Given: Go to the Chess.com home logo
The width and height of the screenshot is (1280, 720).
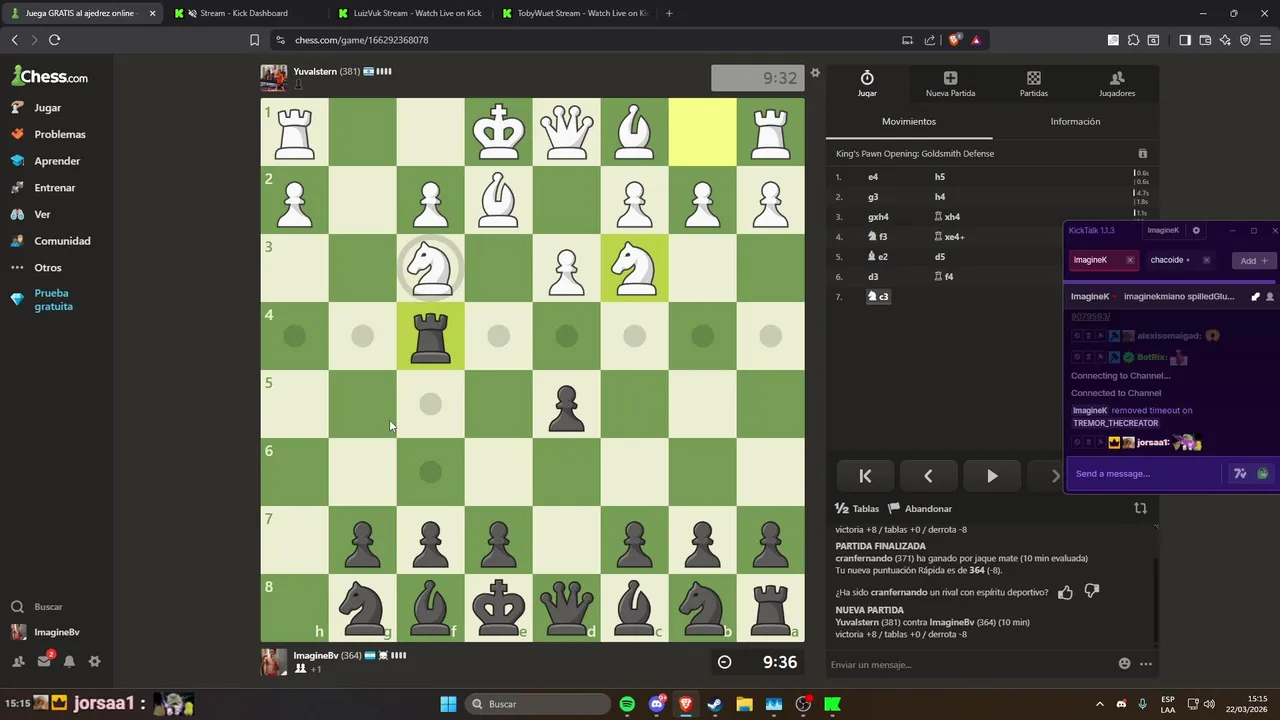Looking at the screenshot, I should coord(50,76).
